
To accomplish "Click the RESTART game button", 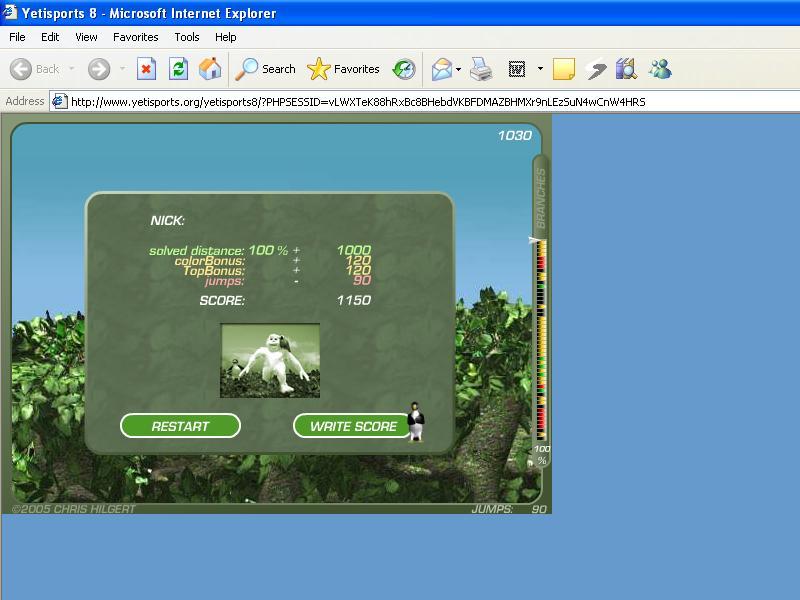I will click(180, 426).
